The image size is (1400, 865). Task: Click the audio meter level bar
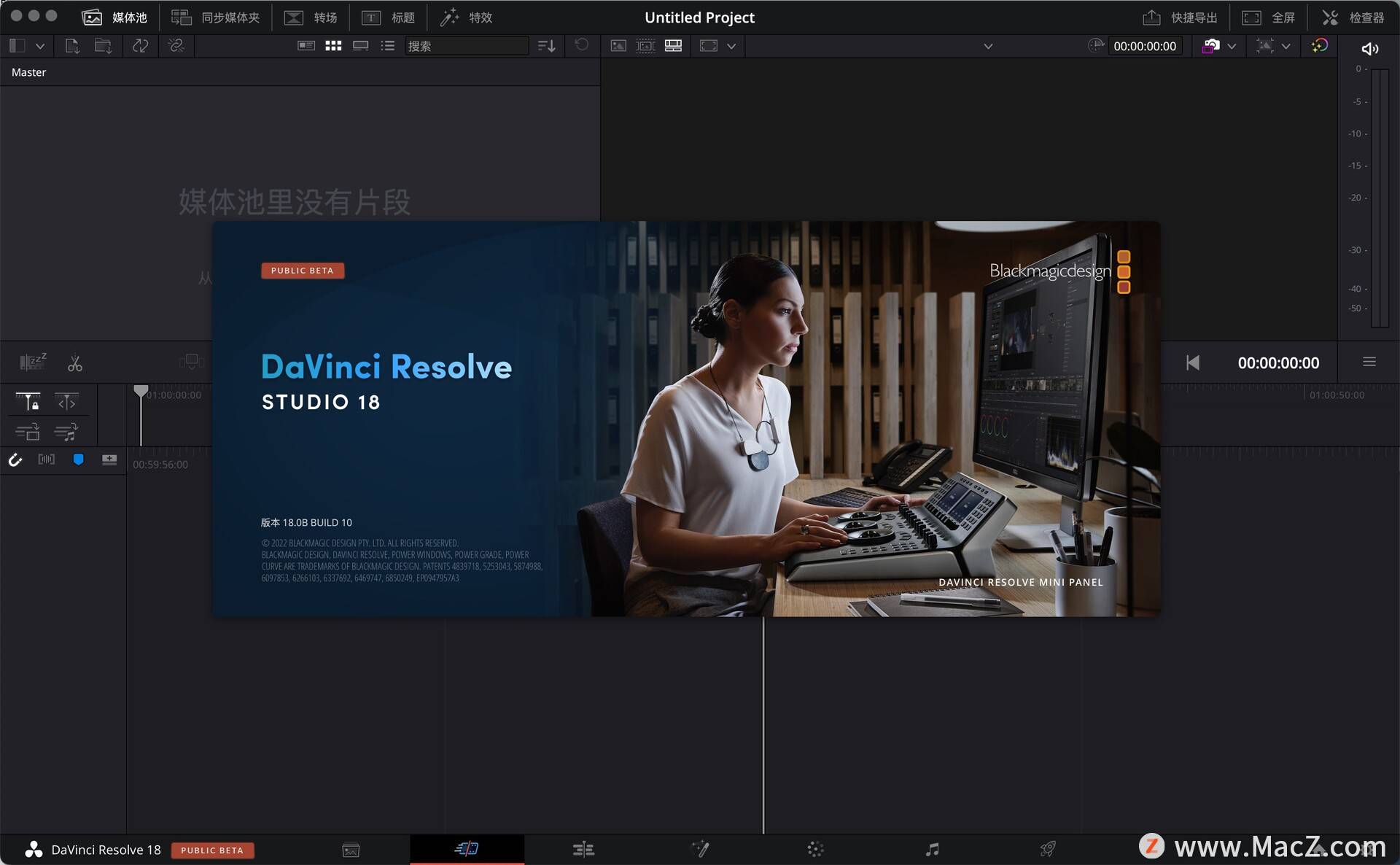(1380, 197)
